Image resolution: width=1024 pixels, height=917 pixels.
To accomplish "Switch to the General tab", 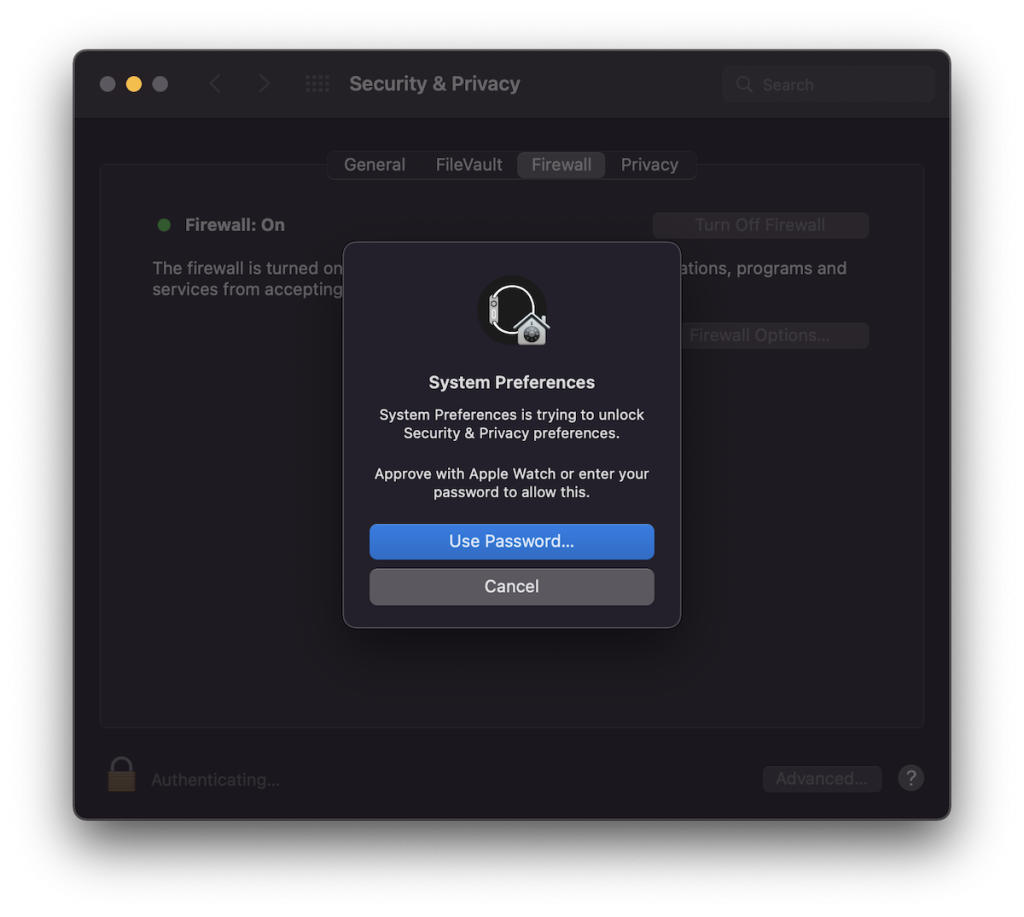I will [375, 165].
